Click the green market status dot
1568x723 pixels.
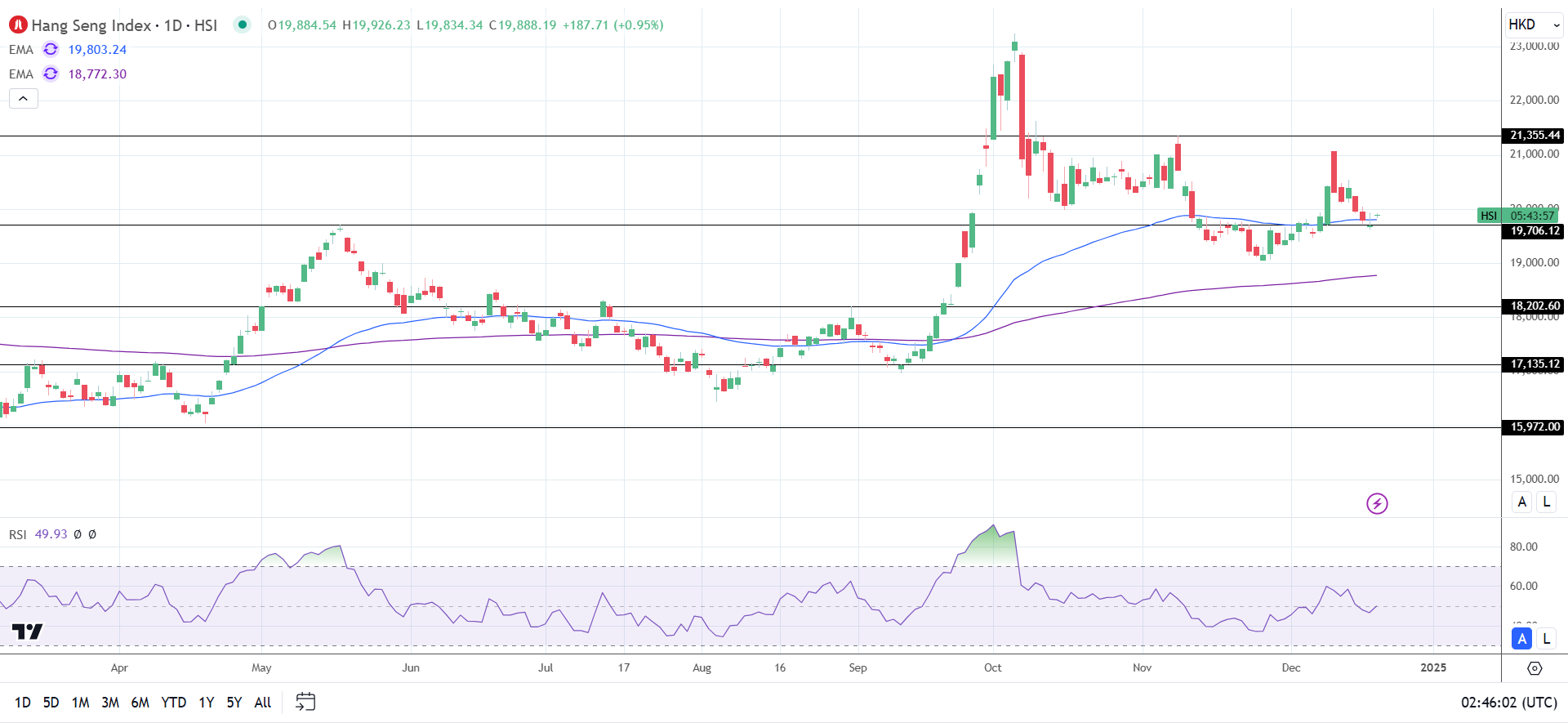coord(242,25)
